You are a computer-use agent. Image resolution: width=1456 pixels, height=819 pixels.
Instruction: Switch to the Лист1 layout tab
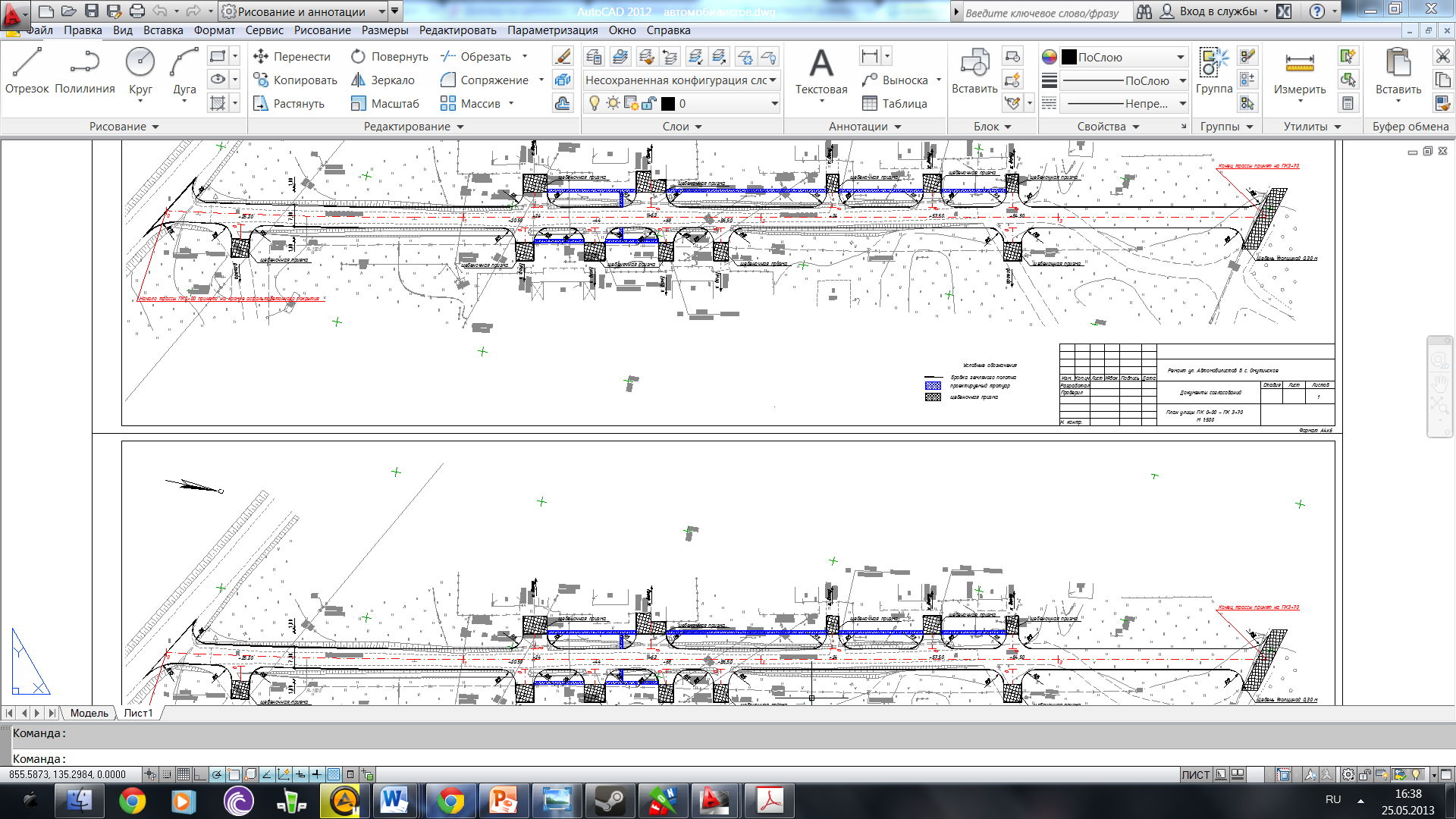[x=138, y=713]
